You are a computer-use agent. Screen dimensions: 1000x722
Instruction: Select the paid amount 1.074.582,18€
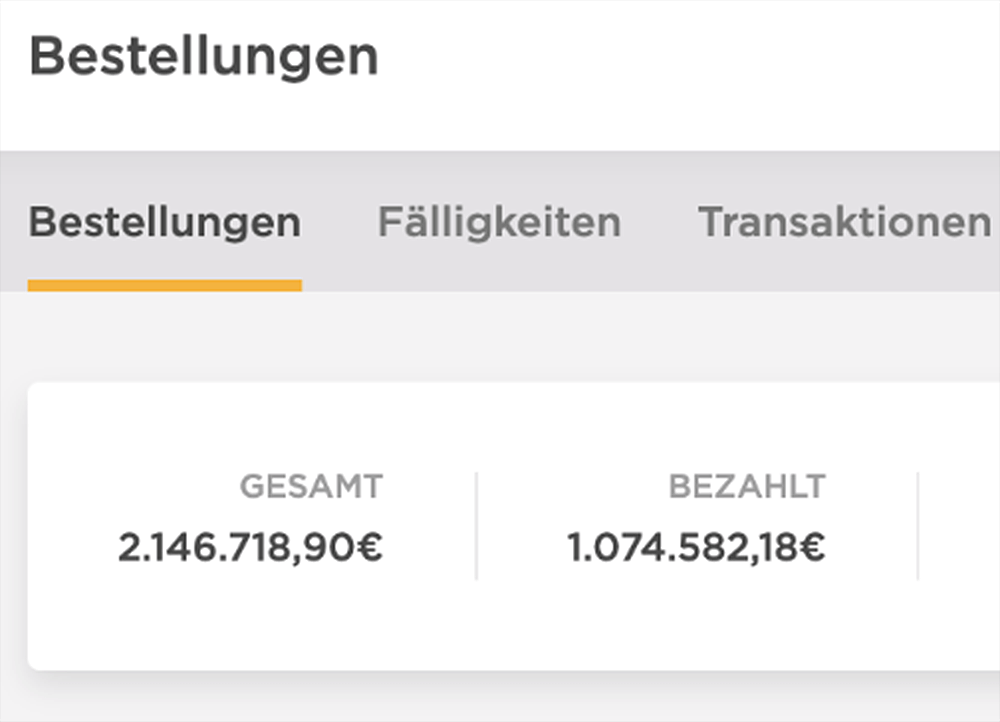click(696, 547)
